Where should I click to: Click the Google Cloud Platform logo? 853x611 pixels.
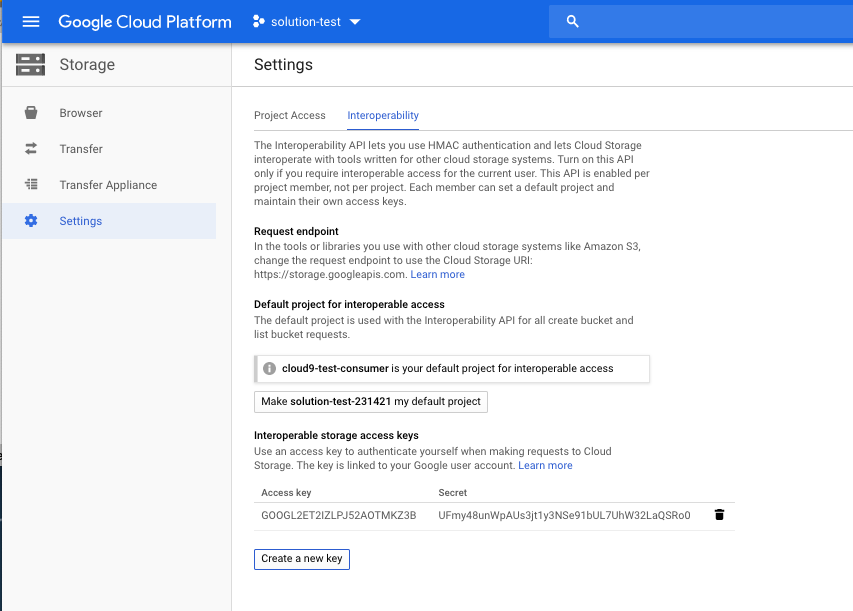click(x=145, y=22)
